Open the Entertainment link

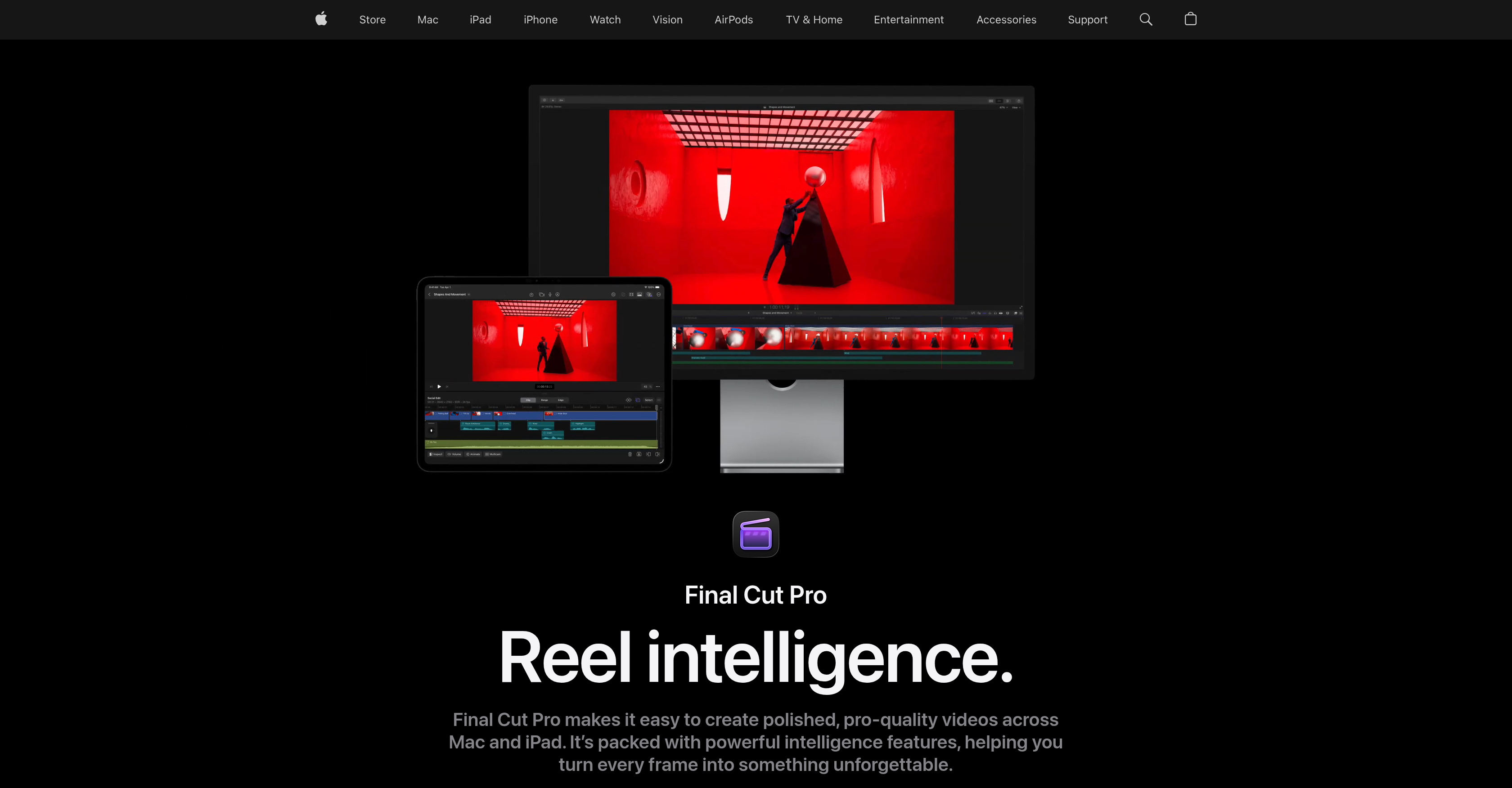909,19
